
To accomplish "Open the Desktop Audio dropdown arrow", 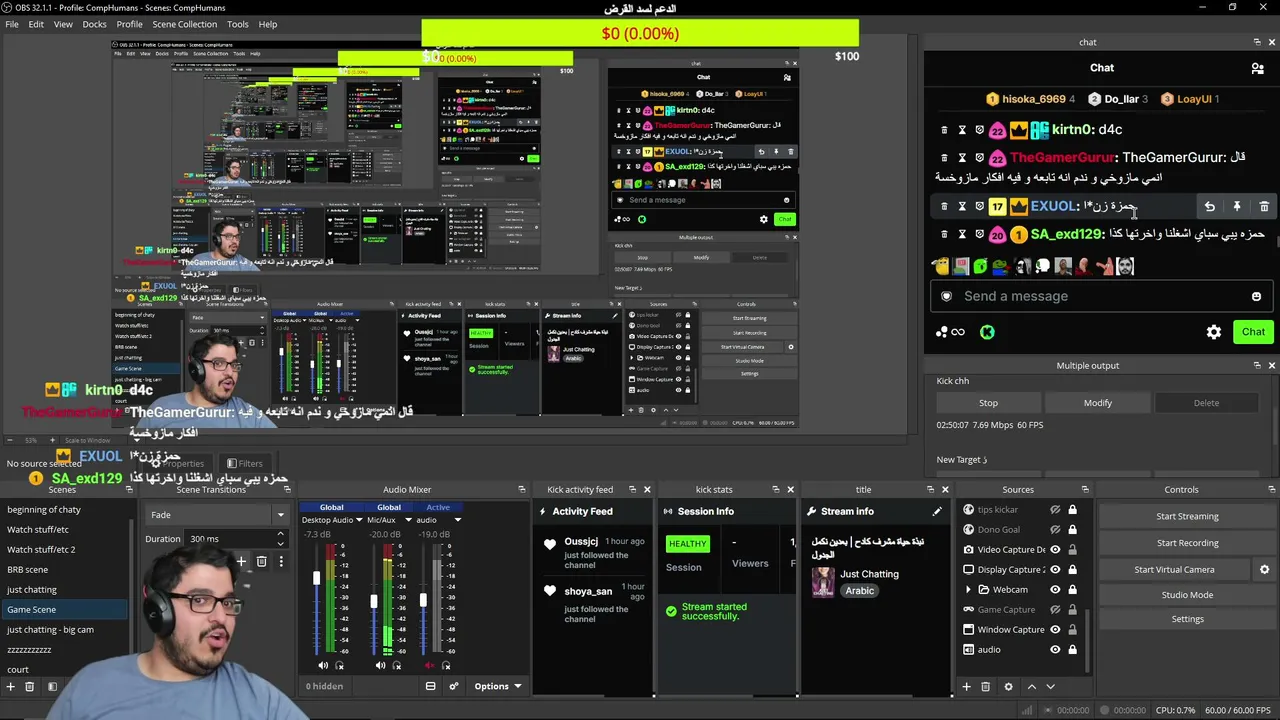I will coord(359,520).
